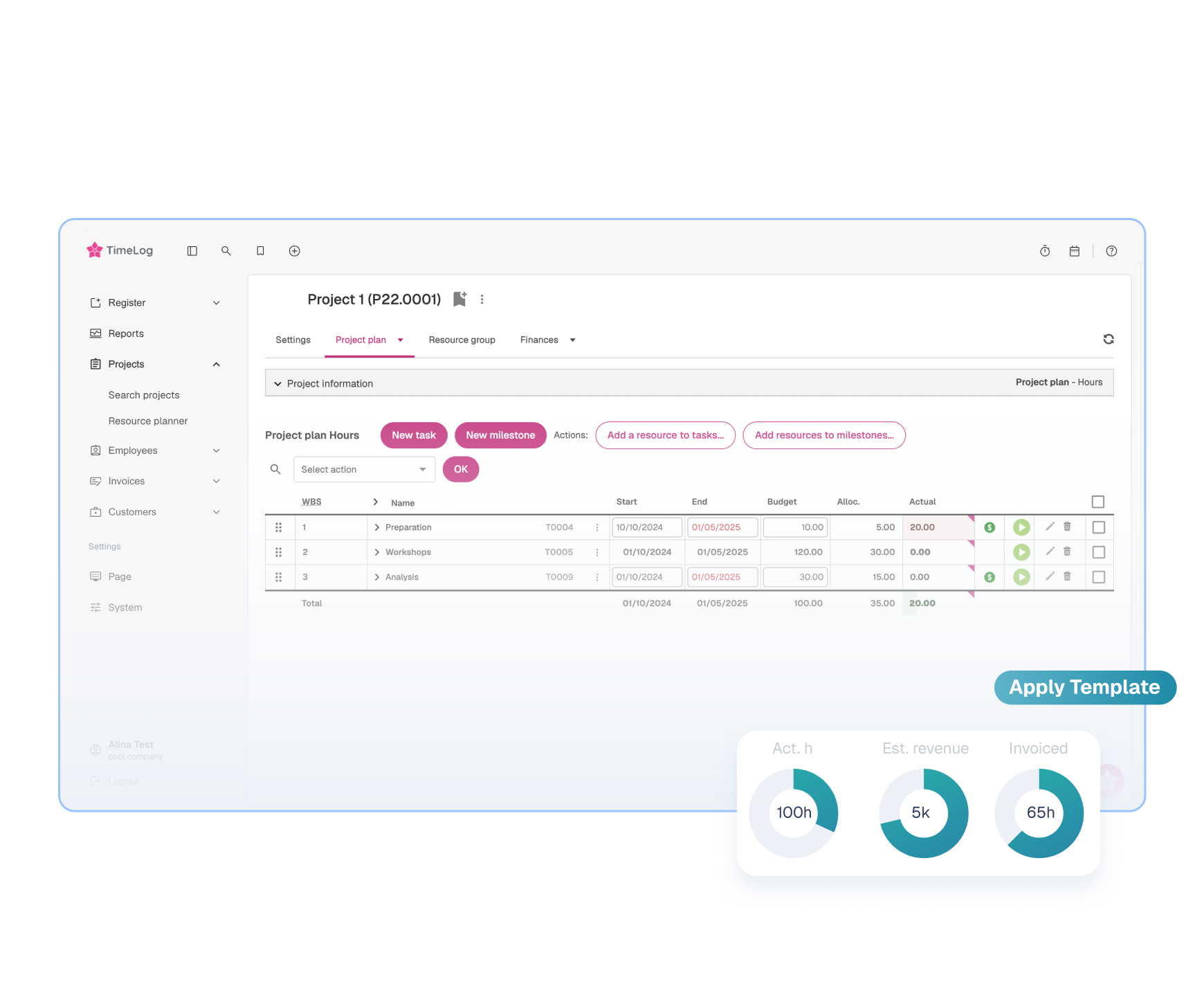Tick the checkbox for Workshops row
Viewport: 1204px width, 984px height.
click(1098, 552)
